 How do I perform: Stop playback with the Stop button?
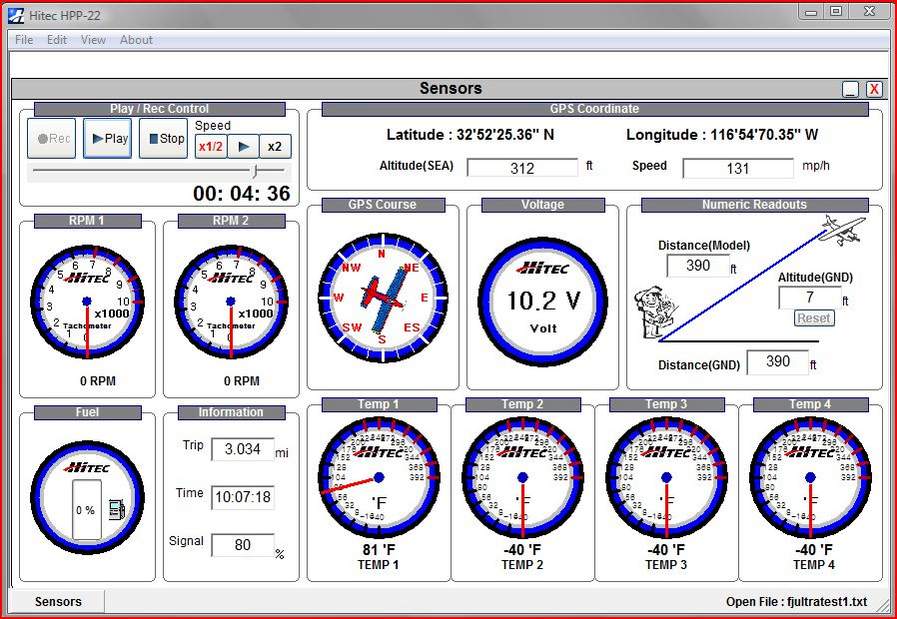(164, 138)
